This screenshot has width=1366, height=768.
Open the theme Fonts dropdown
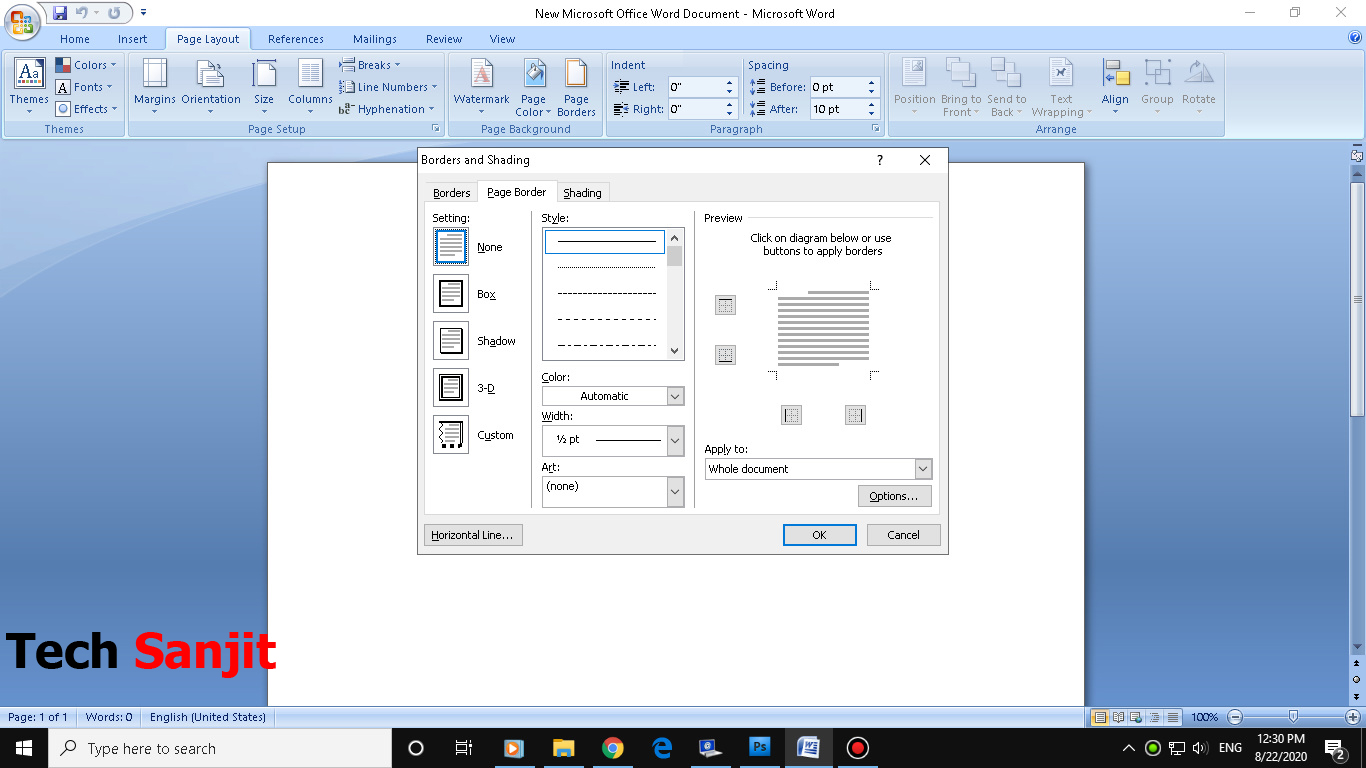pyautogui.click(x=87, y=87)
